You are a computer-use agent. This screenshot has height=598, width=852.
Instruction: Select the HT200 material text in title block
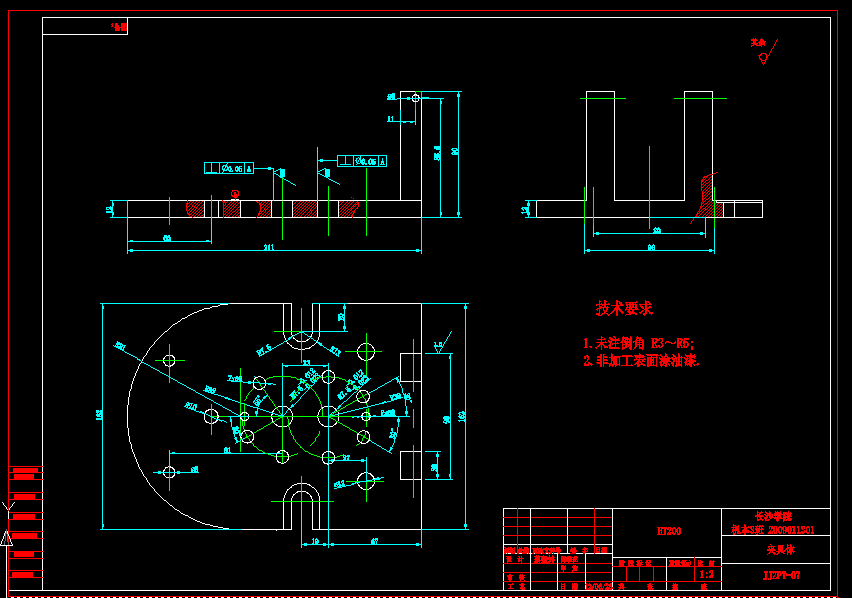pyautogui.click(x=668, y=531)
